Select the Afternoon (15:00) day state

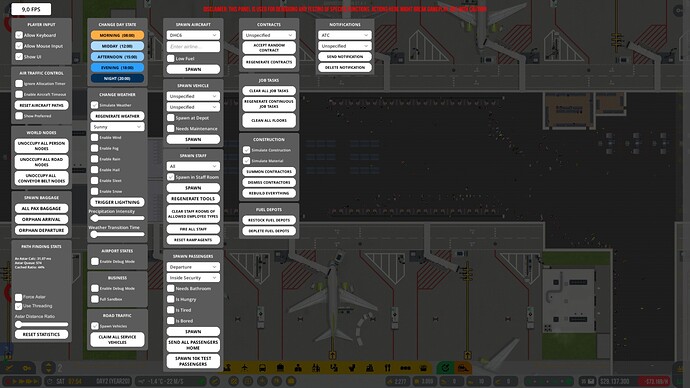click(x=117, y=57)
